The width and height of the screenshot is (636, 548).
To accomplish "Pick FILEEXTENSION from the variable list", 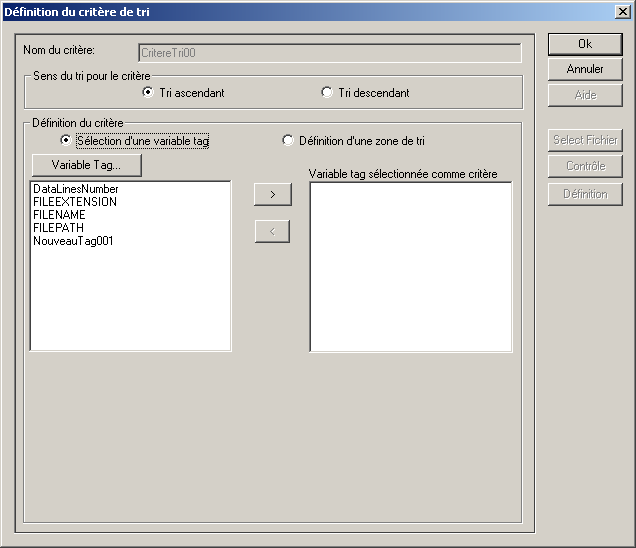I will tap(74, 202).
